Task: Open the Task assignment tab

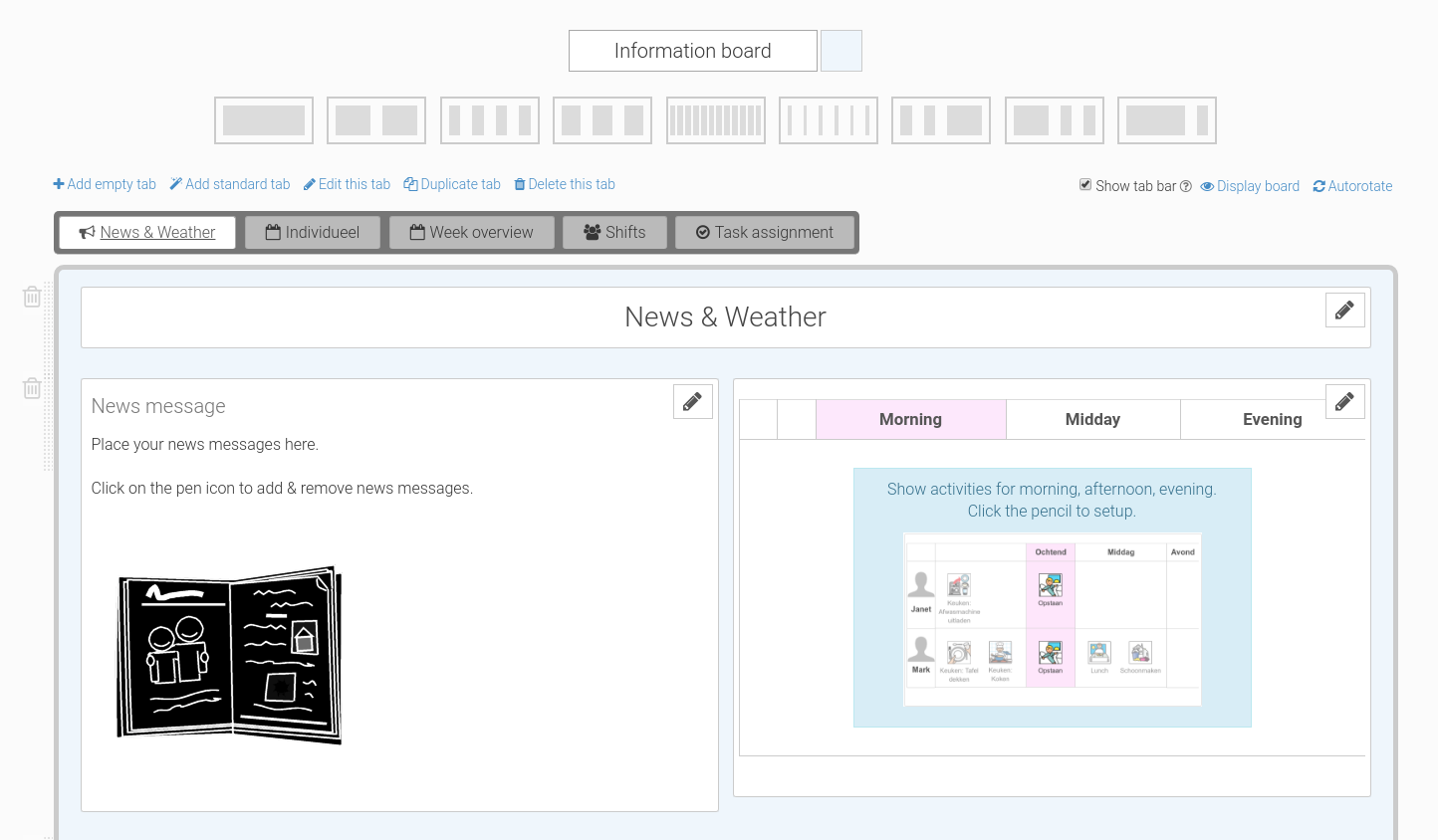Action: click(x=764, y=232)
